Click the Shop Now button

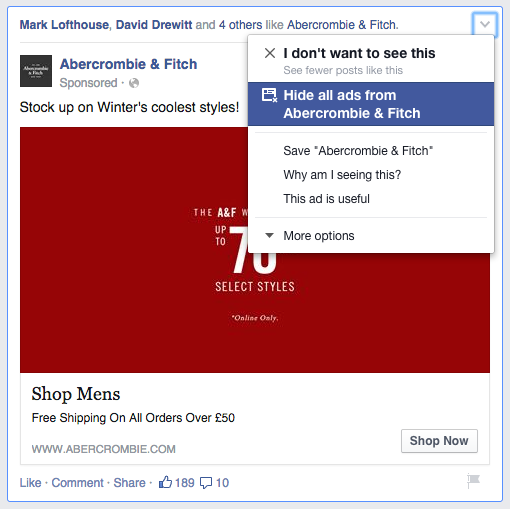pyautogui.click(x=439, y=441)
